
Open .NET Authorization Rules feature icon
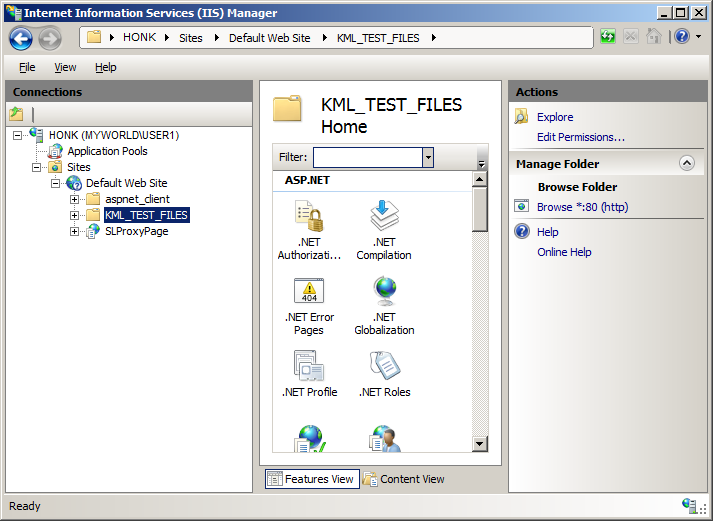tap(309, 216)
